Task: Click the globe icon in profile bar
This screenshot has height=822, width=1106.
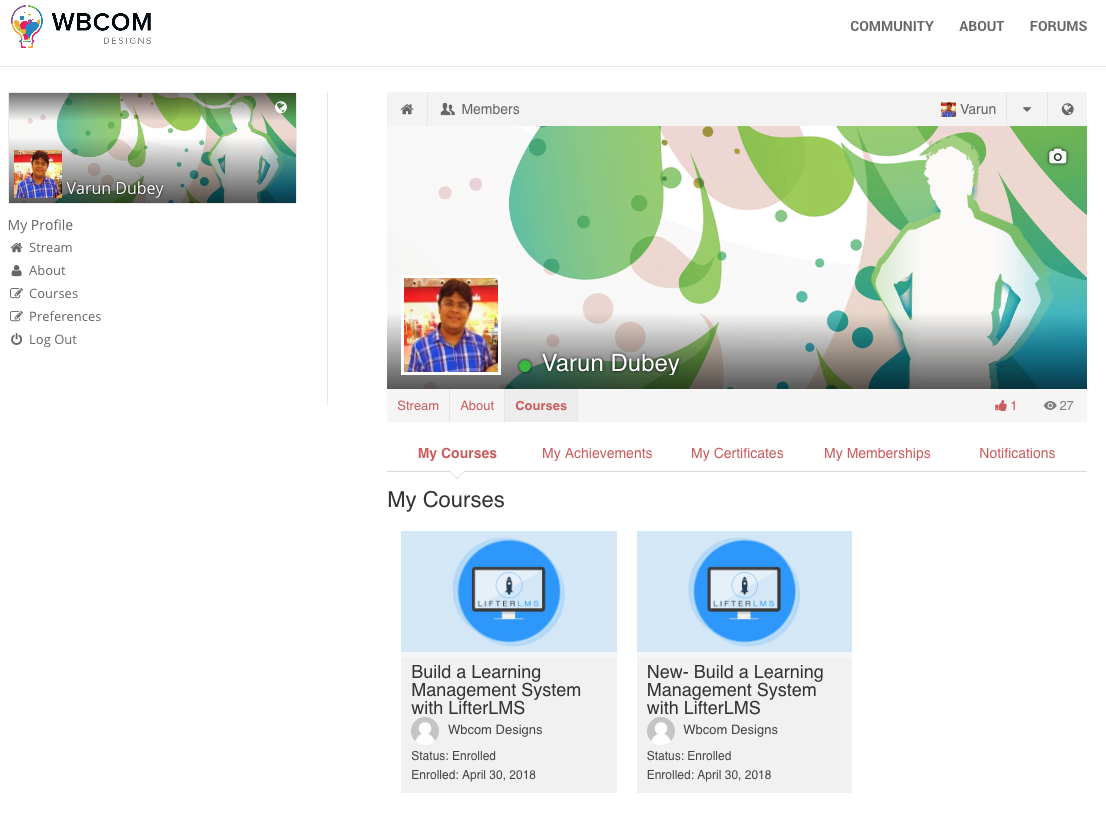Action: pyautogui.click(x=1067, y=109)
